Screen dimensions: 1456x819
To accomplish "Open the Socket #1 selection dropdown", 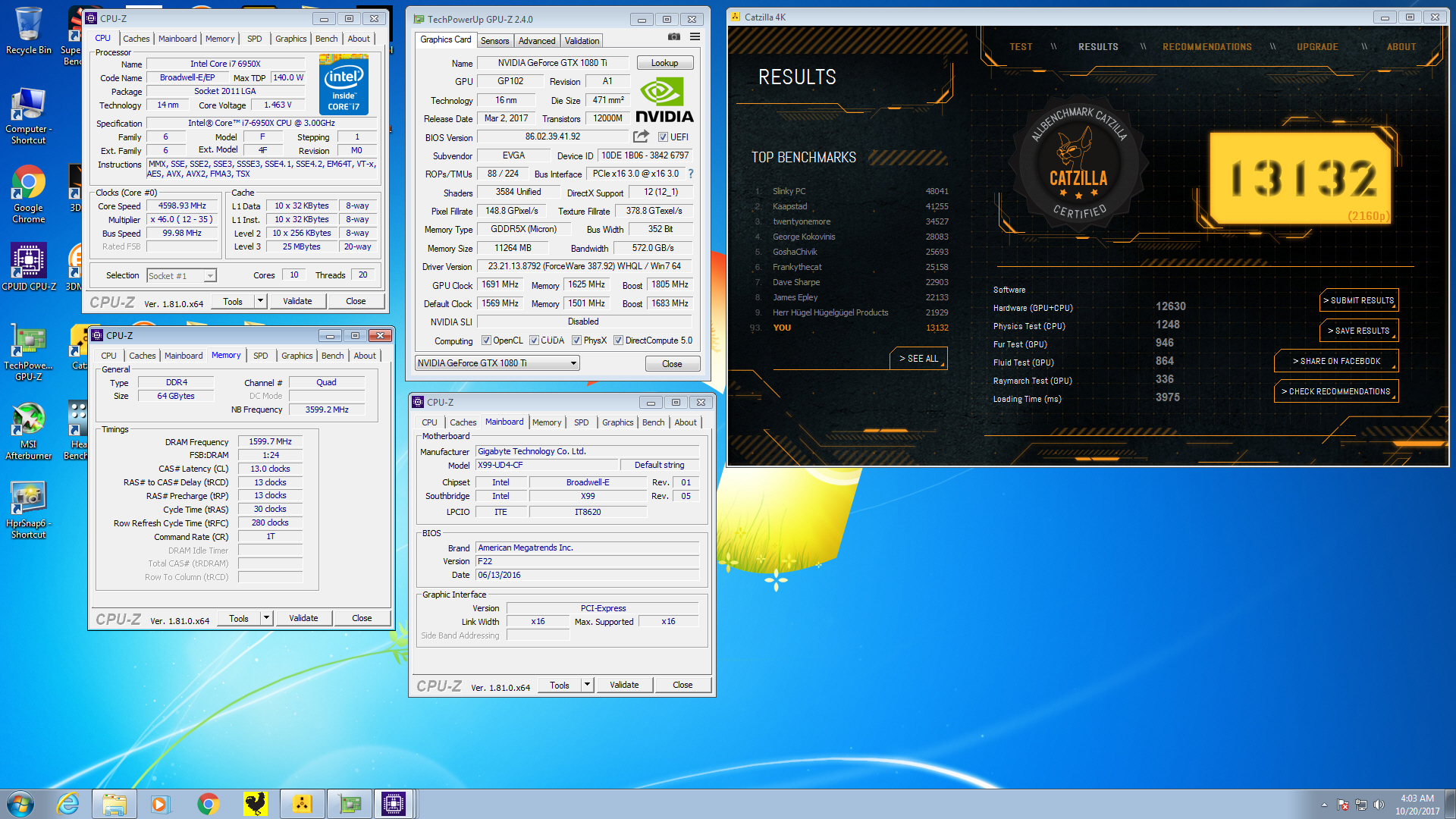I will [181, 276].
